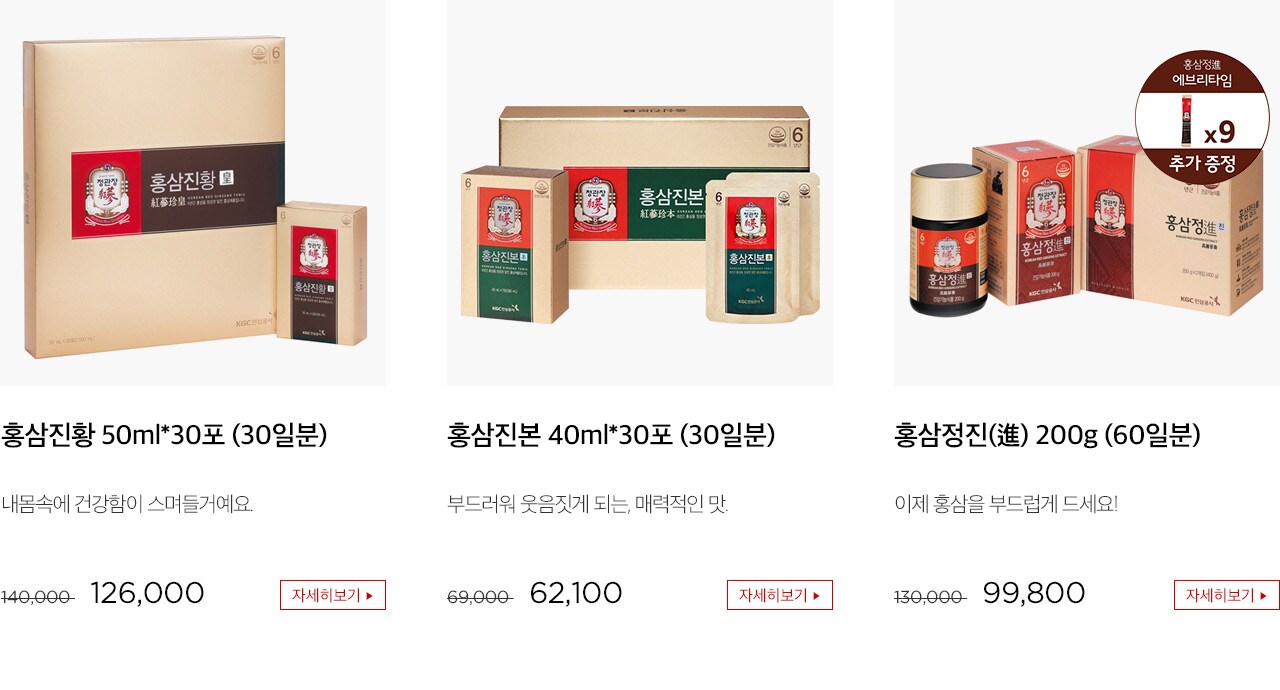
Task: Click the description 부드러워 웃음짓게 되는, 매력적인 맛
Action: pos(588,504)
